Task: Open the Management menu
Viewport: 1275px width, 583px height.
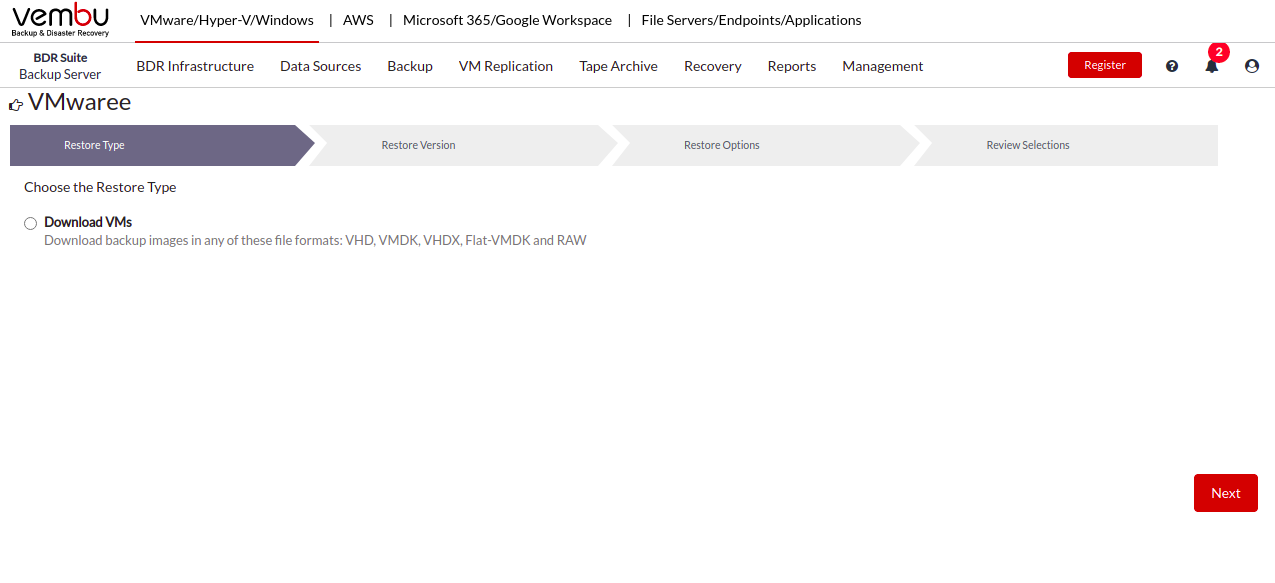Action: 883,66
